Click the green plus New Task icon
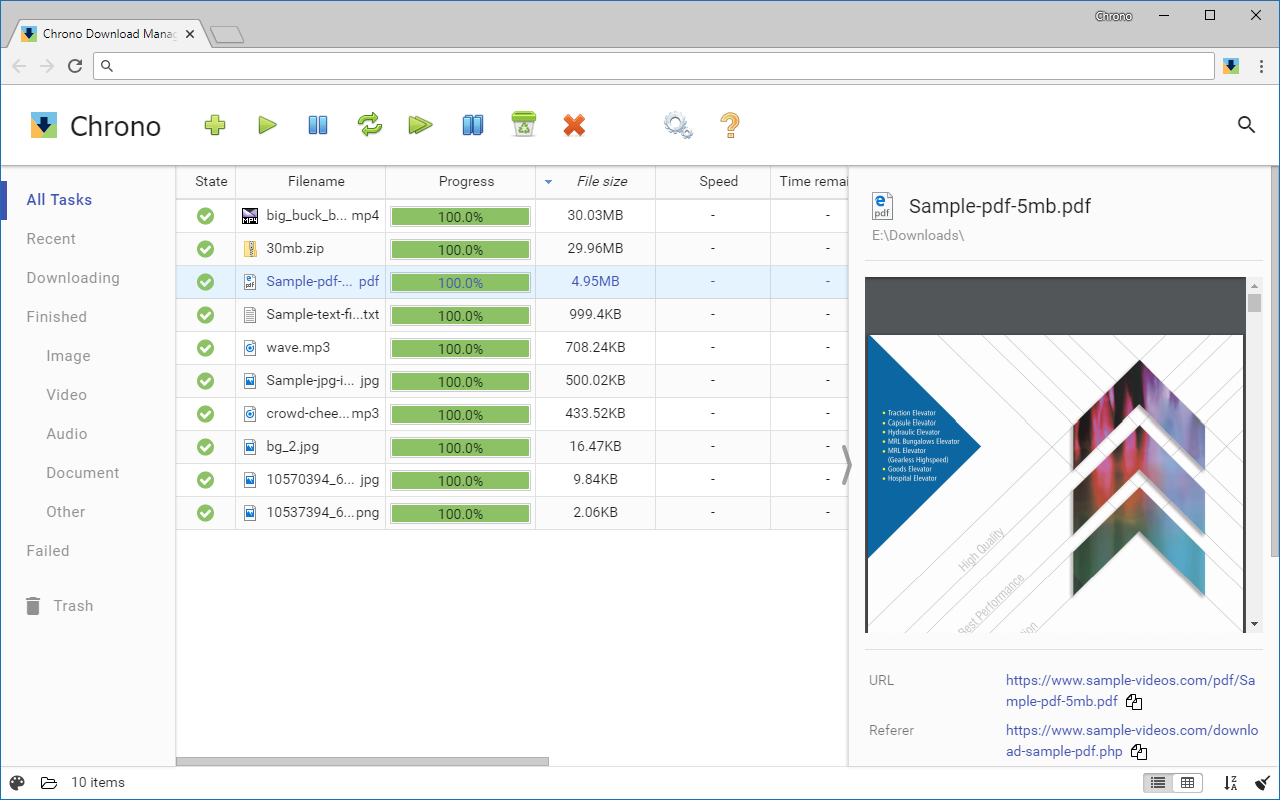Image resolution: width=1280 pixels, height=800 pixels. [215, 125]
